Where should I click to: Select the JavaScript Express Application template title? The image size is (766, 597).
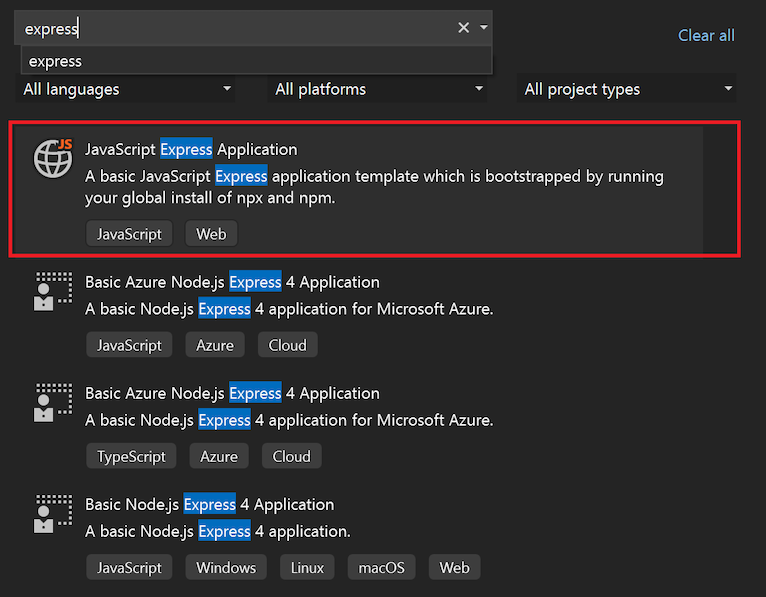pyautogui.click(x=191, y=149)
